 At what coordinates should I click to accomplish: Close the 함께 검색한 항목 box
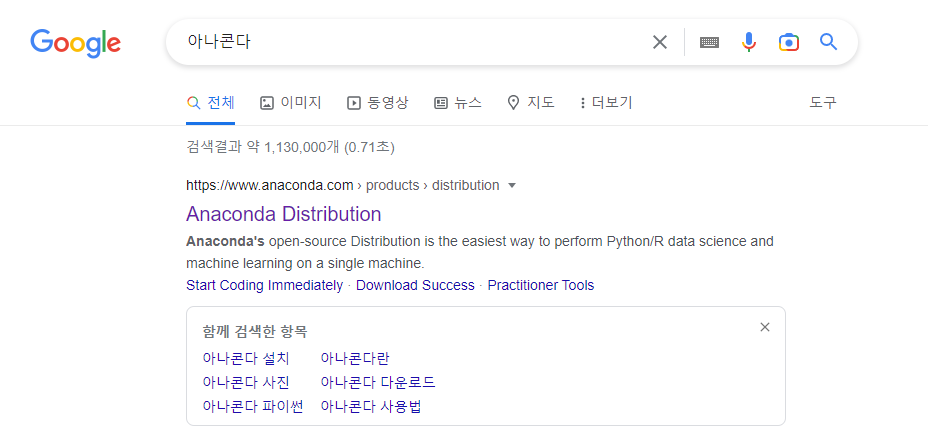pos(765,327)
